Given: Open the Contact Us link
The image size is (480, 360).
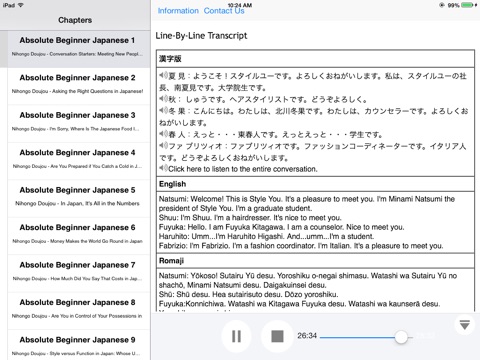Looking at the screenshot, I should click(x=224, y=11).
